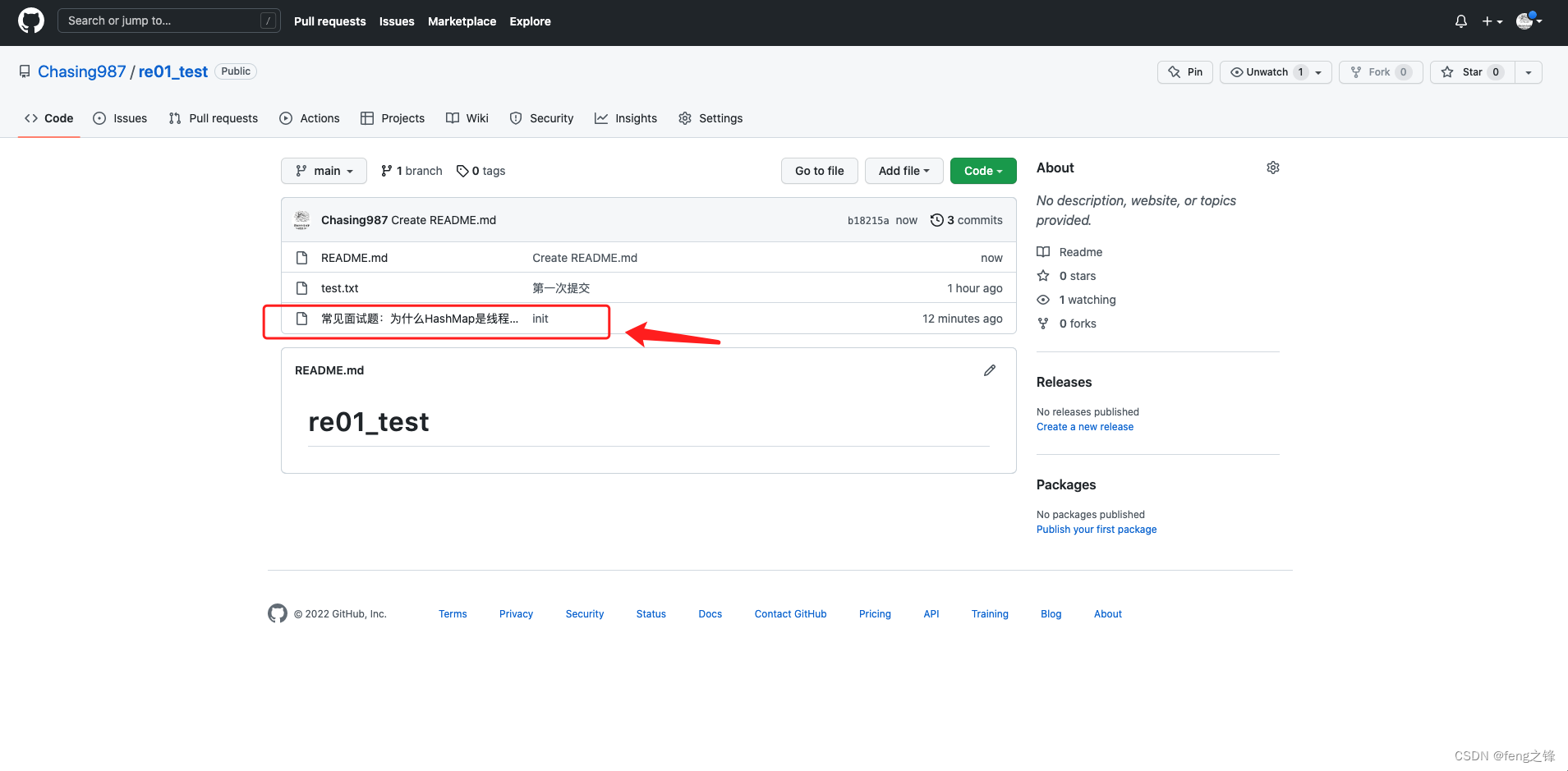The height and width of the screenshot is (771, 1568).
Task: Open commit hash b18215a
Action: point(868,220)
